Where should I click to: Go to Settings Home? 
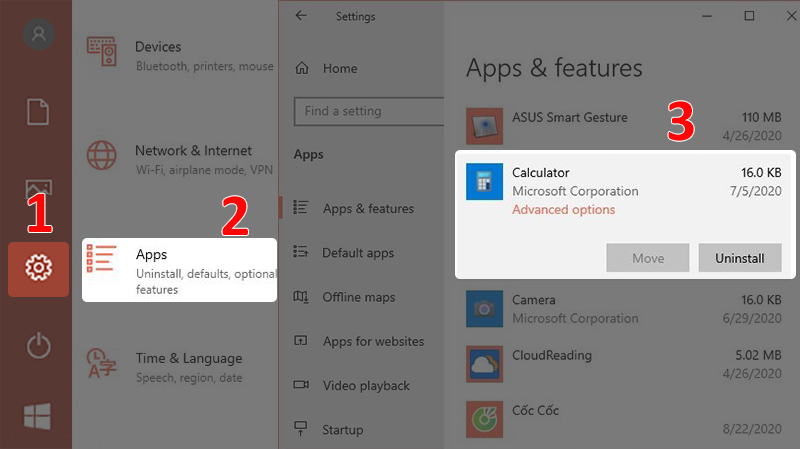point(339,69)
